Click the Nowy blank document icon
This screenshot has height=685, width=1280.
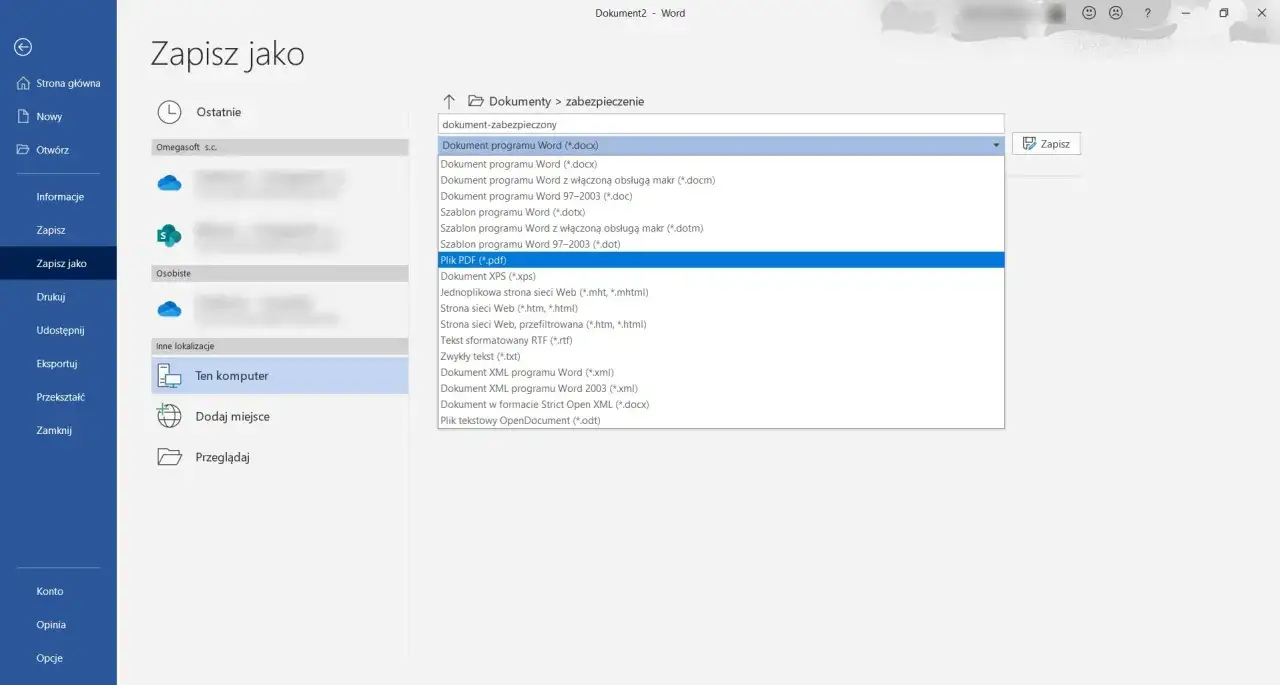pyautogui.click(x=23, y=116)
